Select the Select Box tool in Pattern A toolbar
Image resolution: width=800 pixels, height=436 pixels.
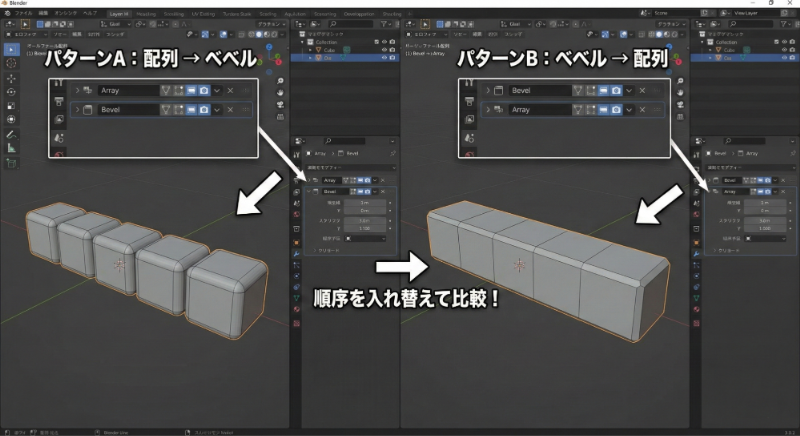pyautogui.click(x=11, y=49)
